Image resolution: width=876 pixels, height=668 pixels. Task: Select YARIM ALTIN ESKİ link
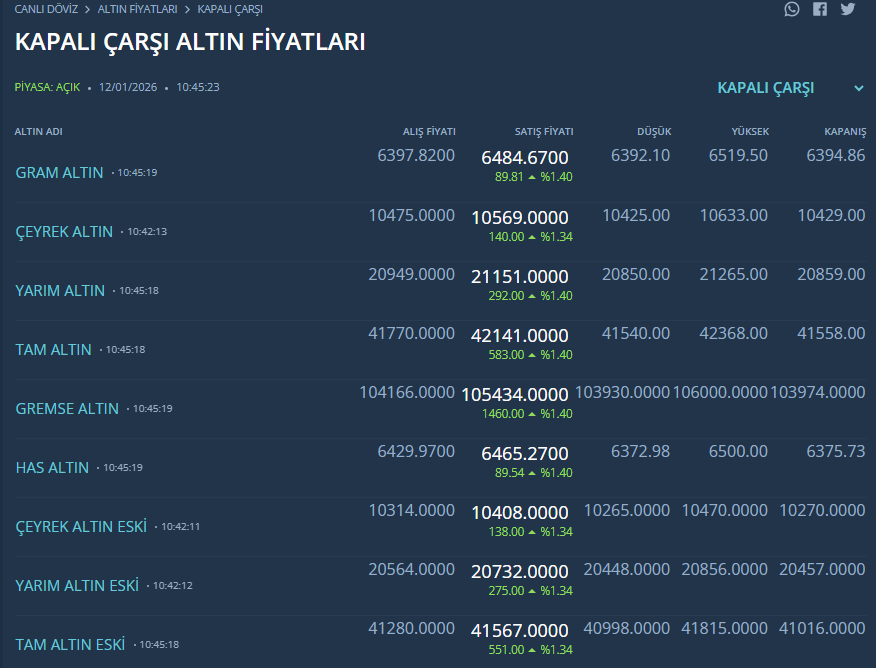pyautogui.click(x=77, y=585)
